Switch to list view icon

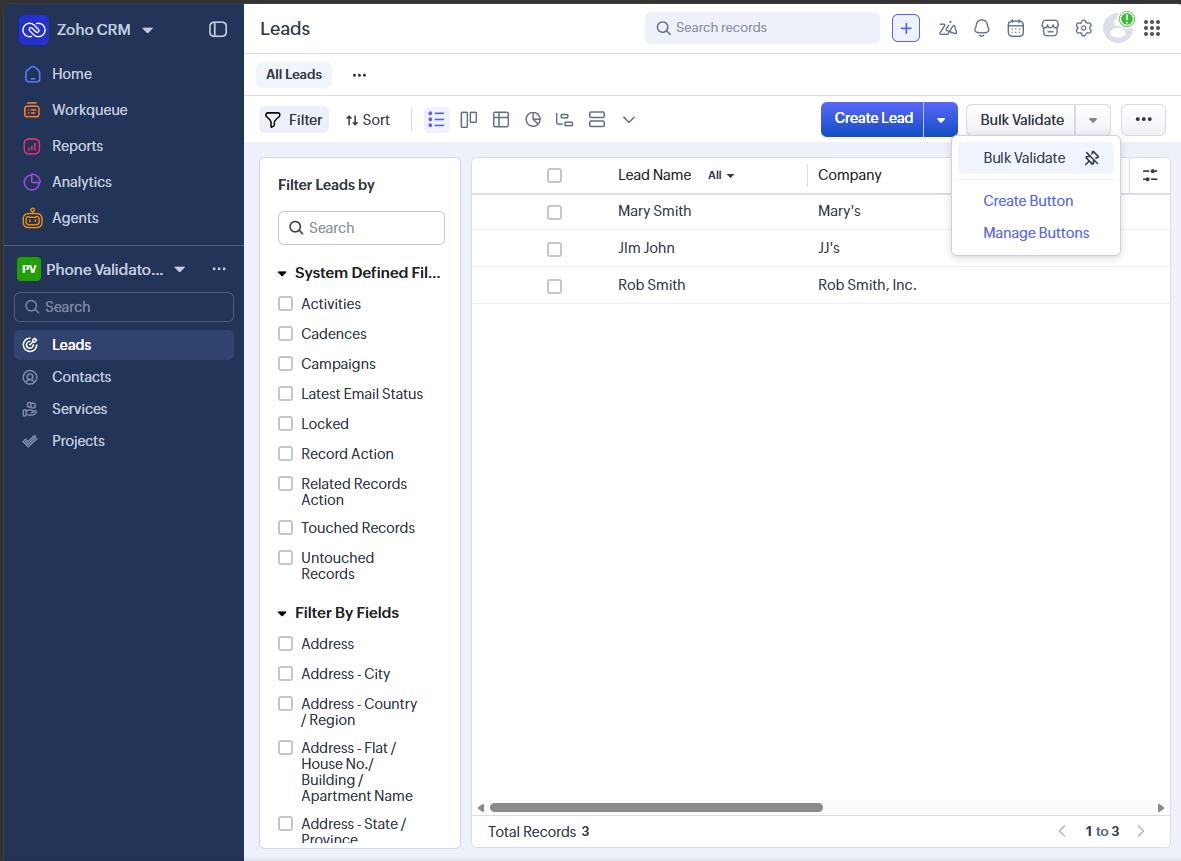click(436, 120)
